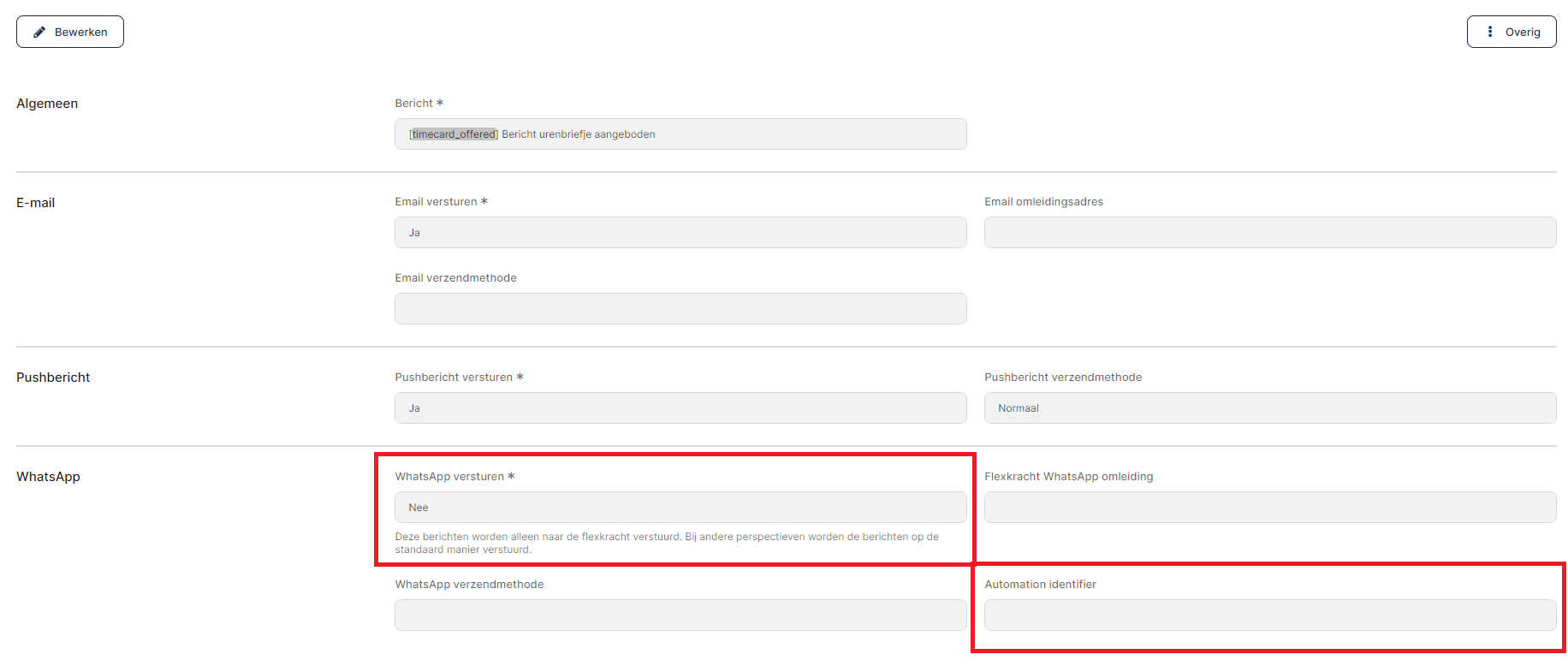Click the WhatsApp verzendmethode field

pyautogui.click(x=680, y=615)
